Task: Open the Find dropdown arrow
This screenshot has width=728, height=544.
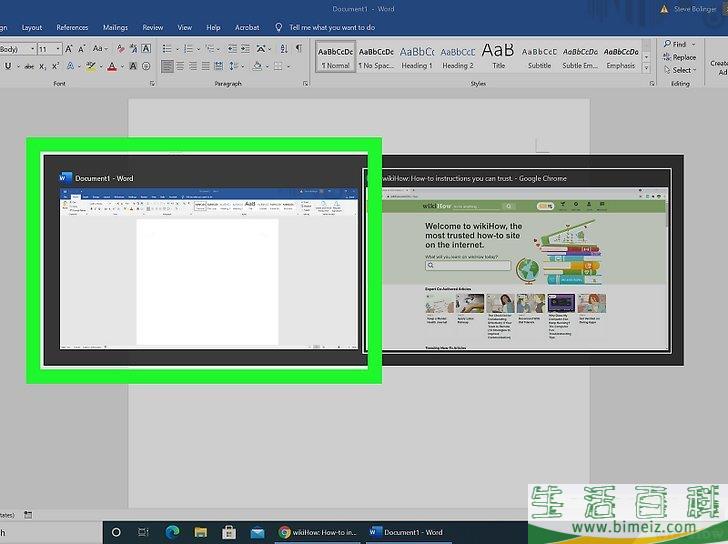Action: (694, 45)
